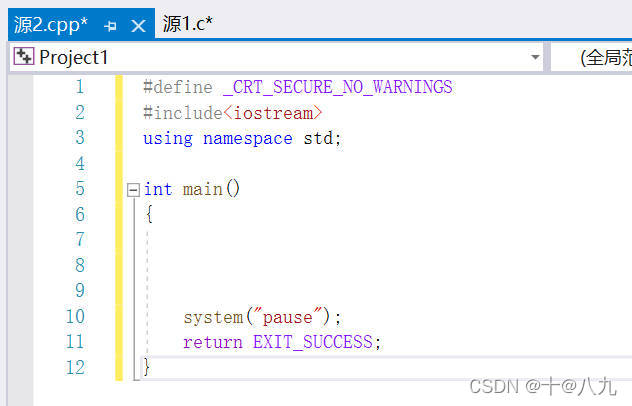632x406 pixels.
Task: Click the #include directive on line 2
Action: point(183,113)
